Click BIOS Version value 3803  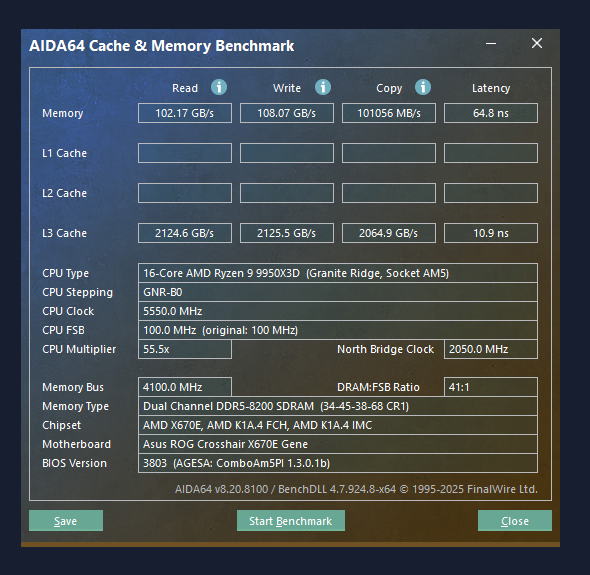pyautogui.click(x=338, y=463)
